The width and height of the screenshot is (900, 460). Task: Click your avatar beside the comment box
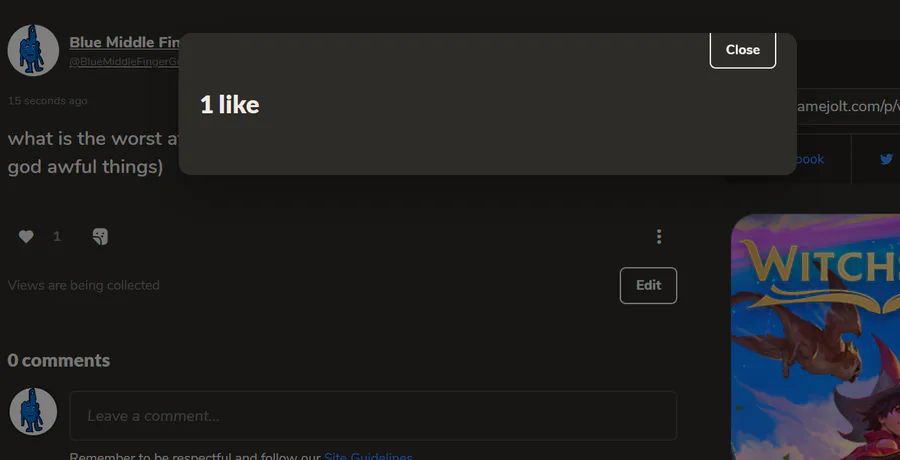[33, 411]
